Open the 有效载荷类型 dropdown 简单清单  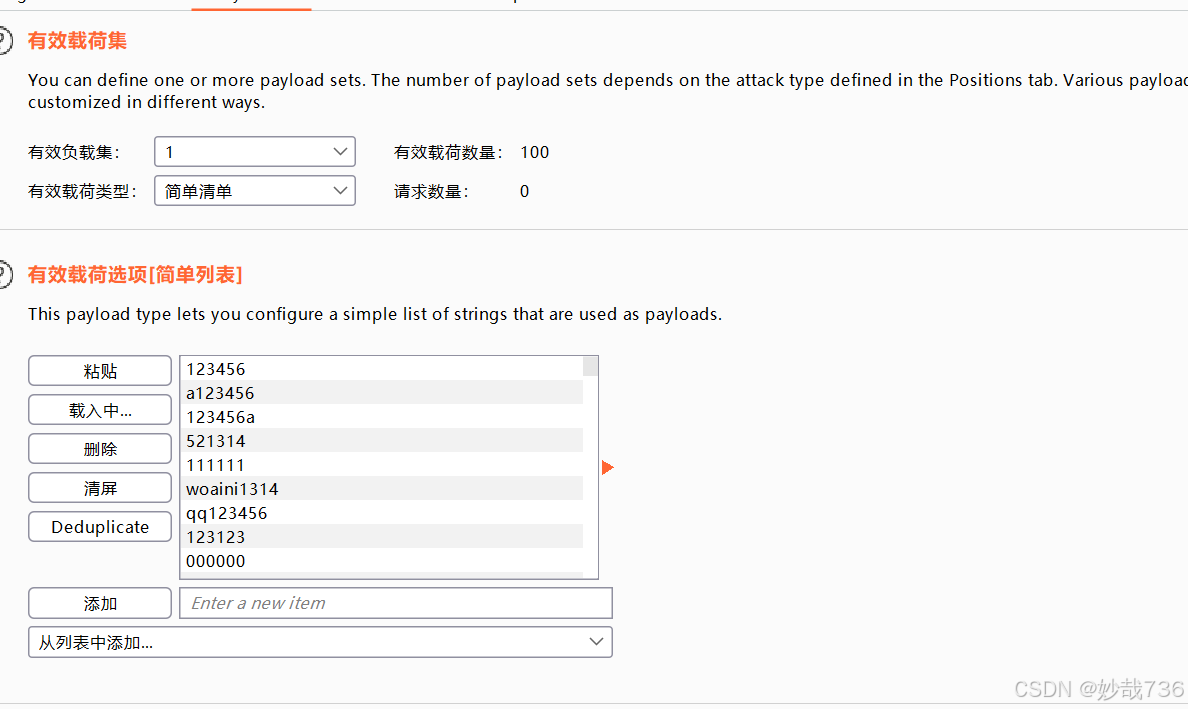coord(255,191)
